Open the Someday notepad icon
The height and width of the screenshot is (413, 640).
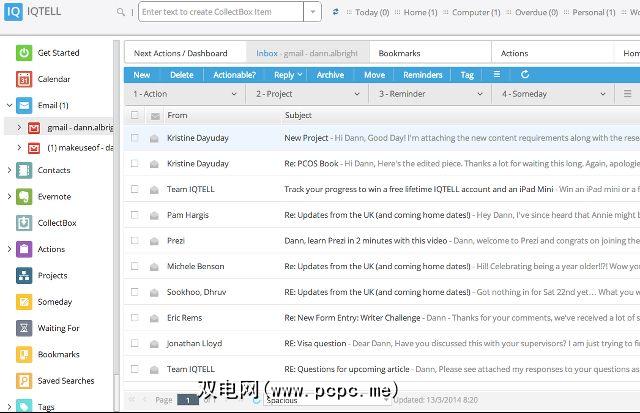coord(24,302)
